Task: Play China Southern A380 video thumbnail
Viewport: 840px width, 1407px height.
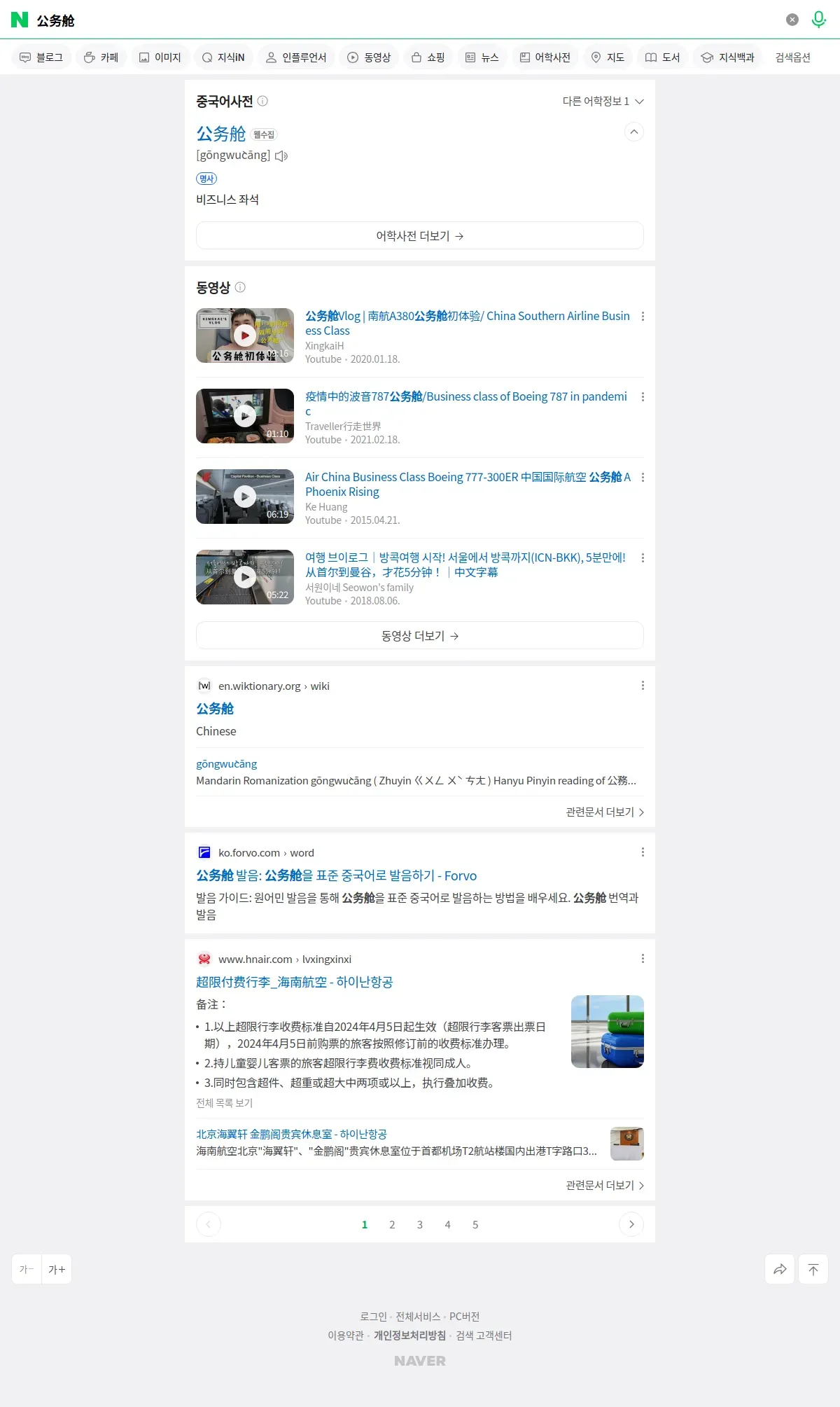Action: pos(245,335)
